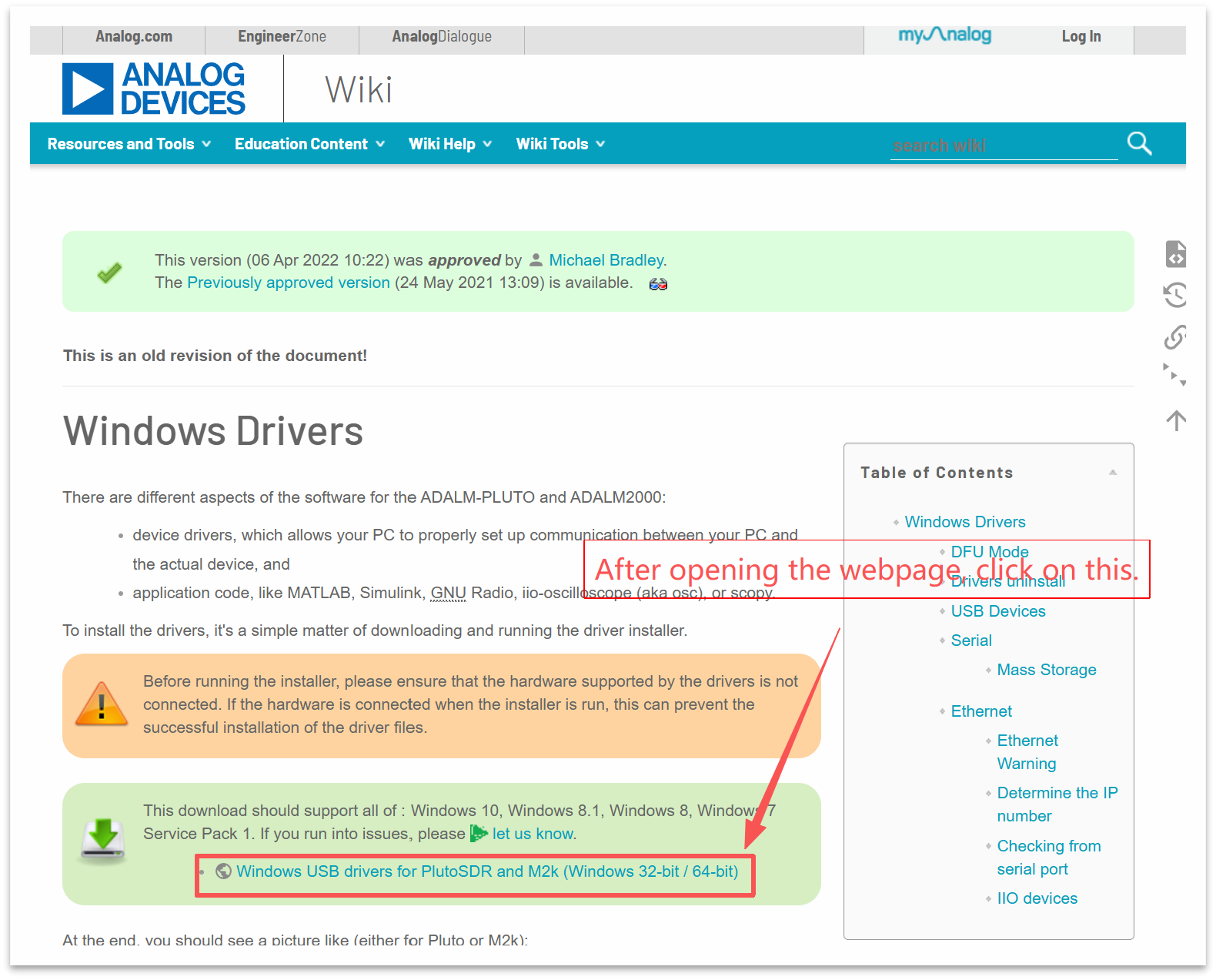1216x980 pixels.
Task: Click the GNU abbreviation in the list
Action: click(x=448, y=593)
